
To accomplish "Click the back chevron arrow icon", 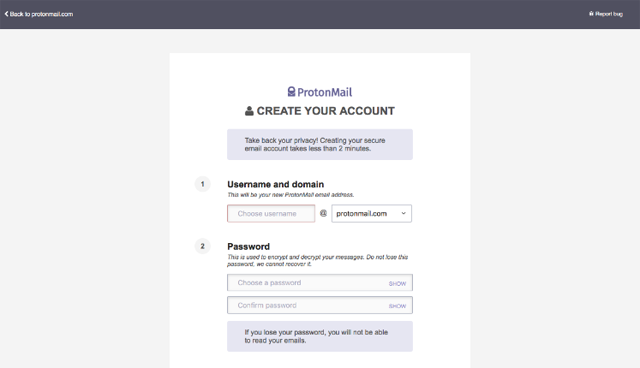I will pos(6,14).
